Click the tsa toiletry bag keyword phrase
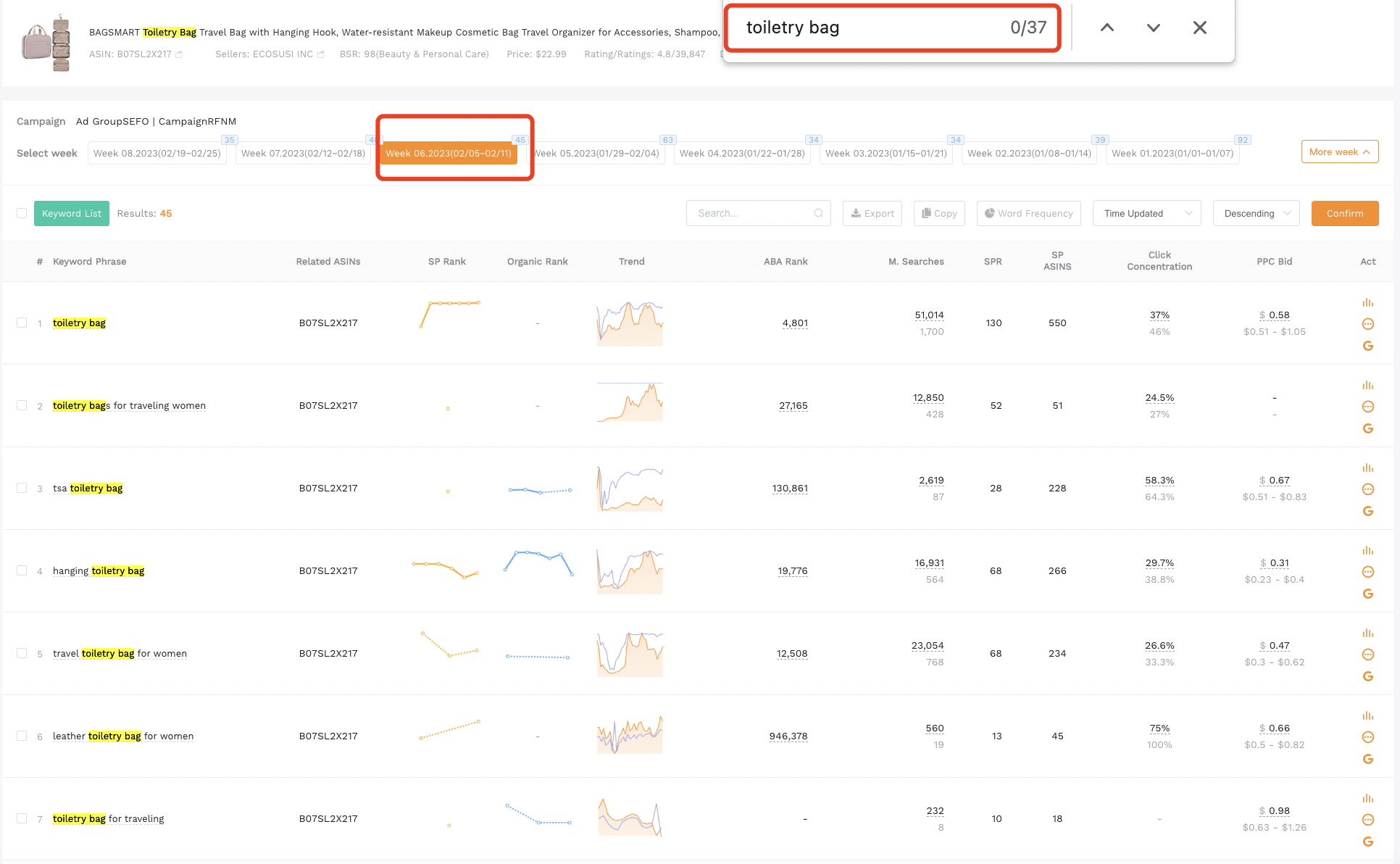Screen dimensions: 1400x864 (x=88, y=488)
